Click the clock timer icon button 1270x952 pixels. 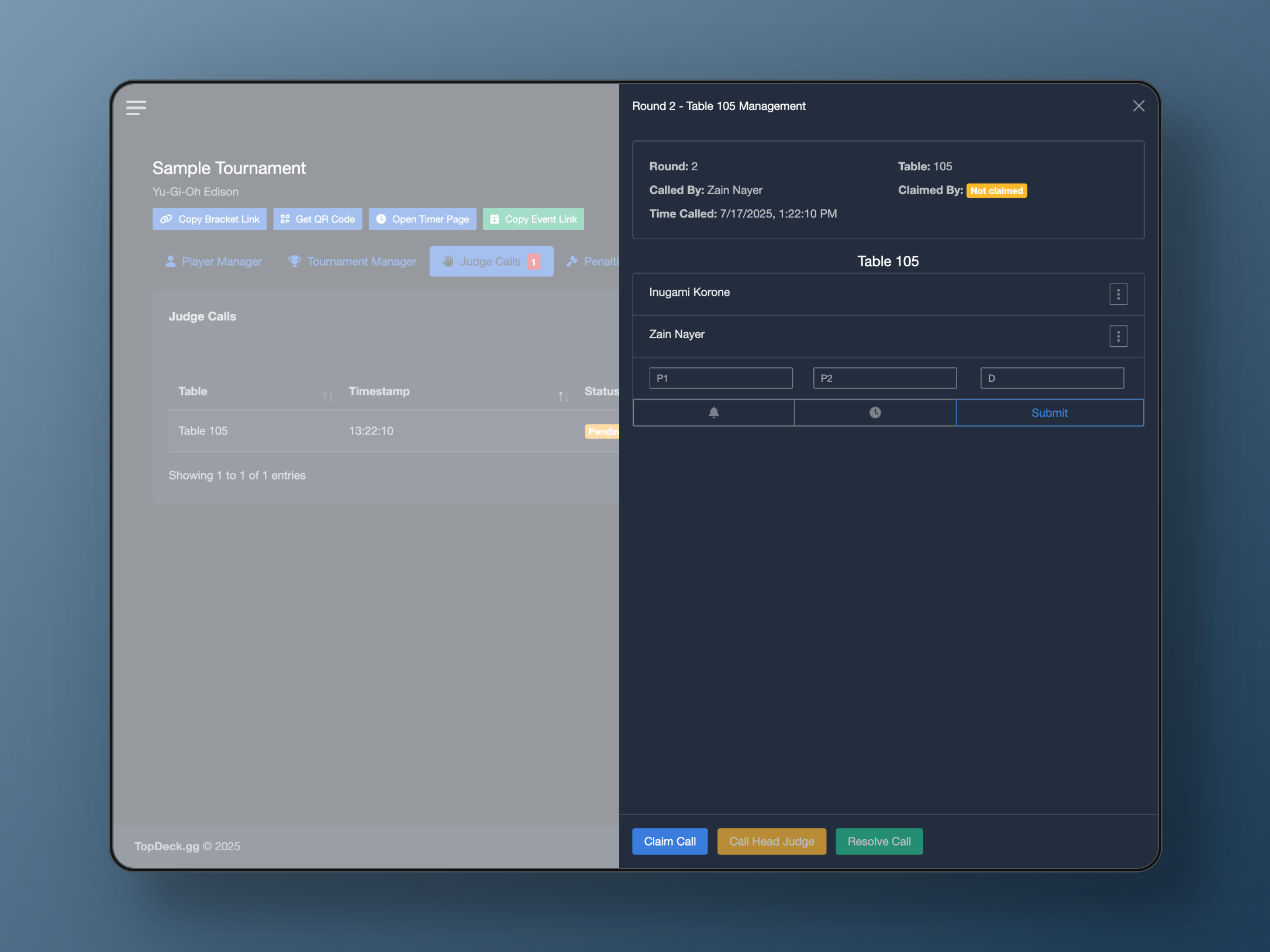pos(875,413)
